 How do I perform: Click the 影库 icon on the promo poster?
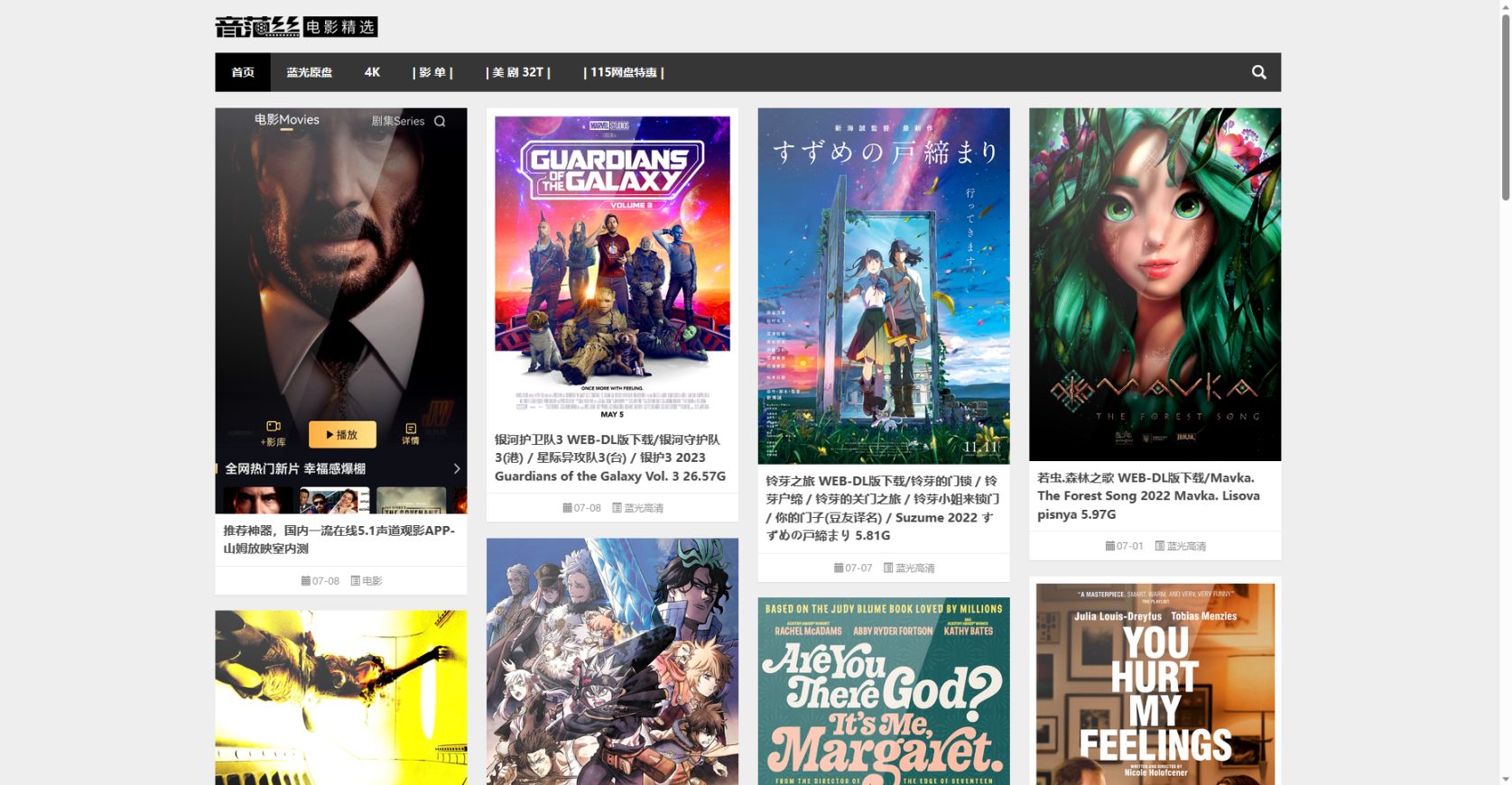pyautogui.click(x=274, y=433)
